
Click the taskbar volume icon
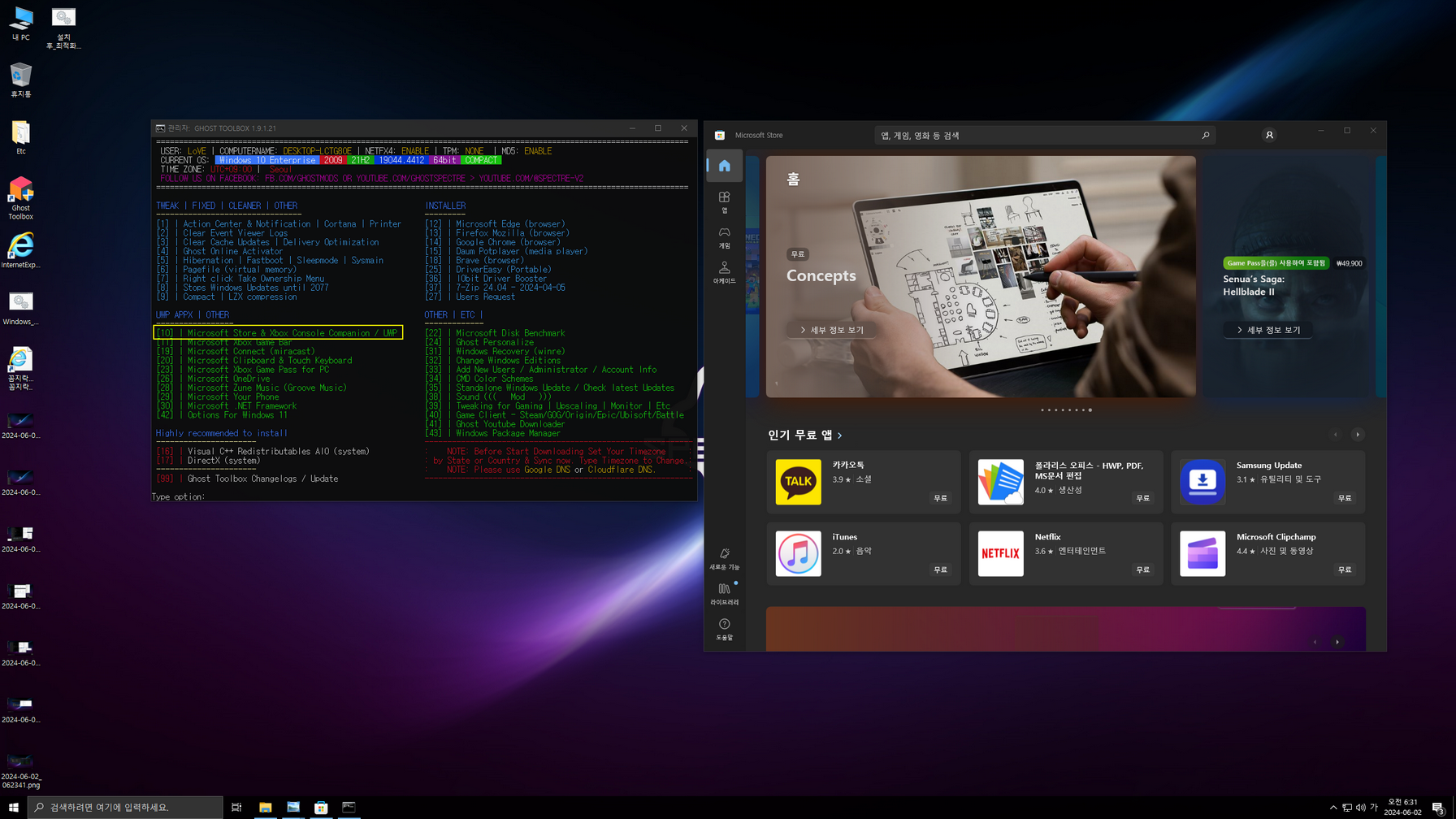pos(1360,808)
